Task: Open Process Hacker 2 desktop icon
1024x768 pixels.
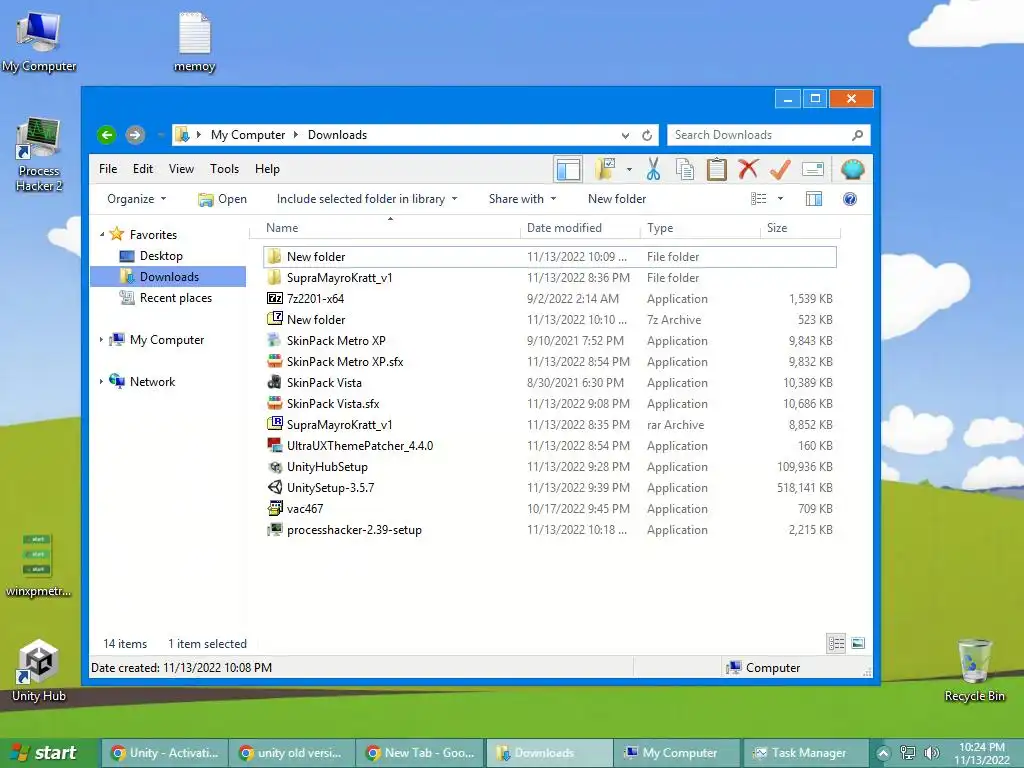Action: point(39,155)
